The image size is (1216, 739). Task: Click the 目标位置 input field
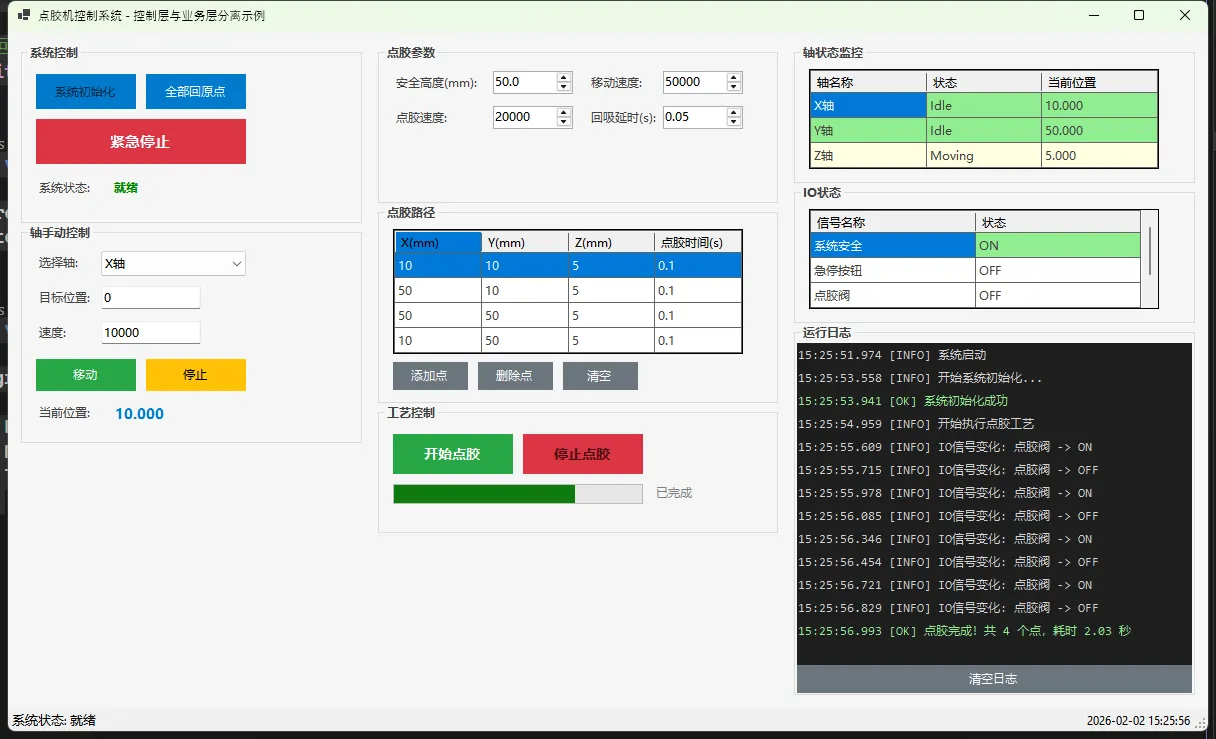click(x=150, y=298)
